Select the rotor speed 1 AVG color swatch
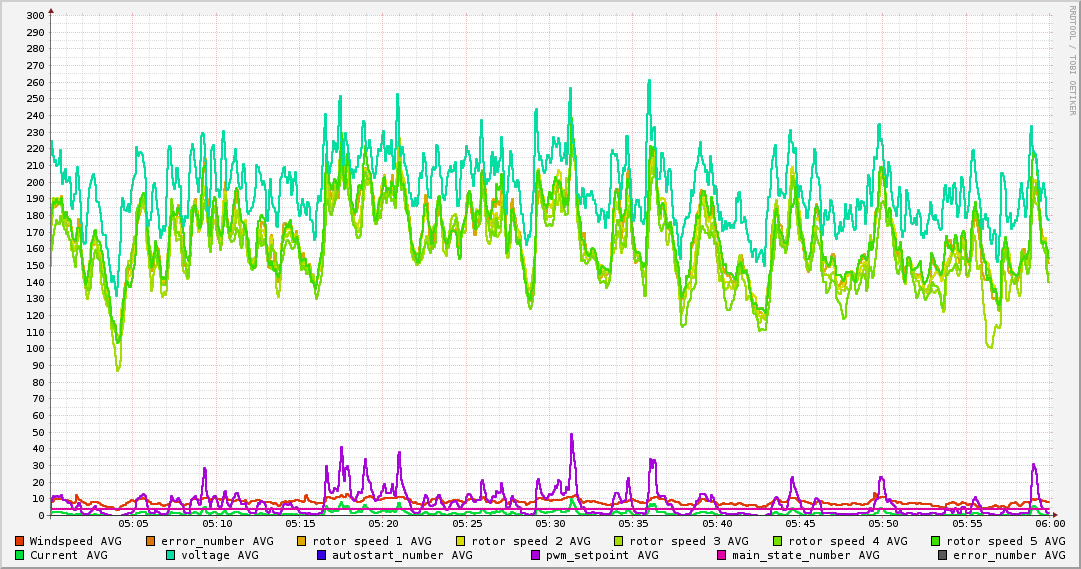This screenshot has width=1081, height=569. click(301, 541)
